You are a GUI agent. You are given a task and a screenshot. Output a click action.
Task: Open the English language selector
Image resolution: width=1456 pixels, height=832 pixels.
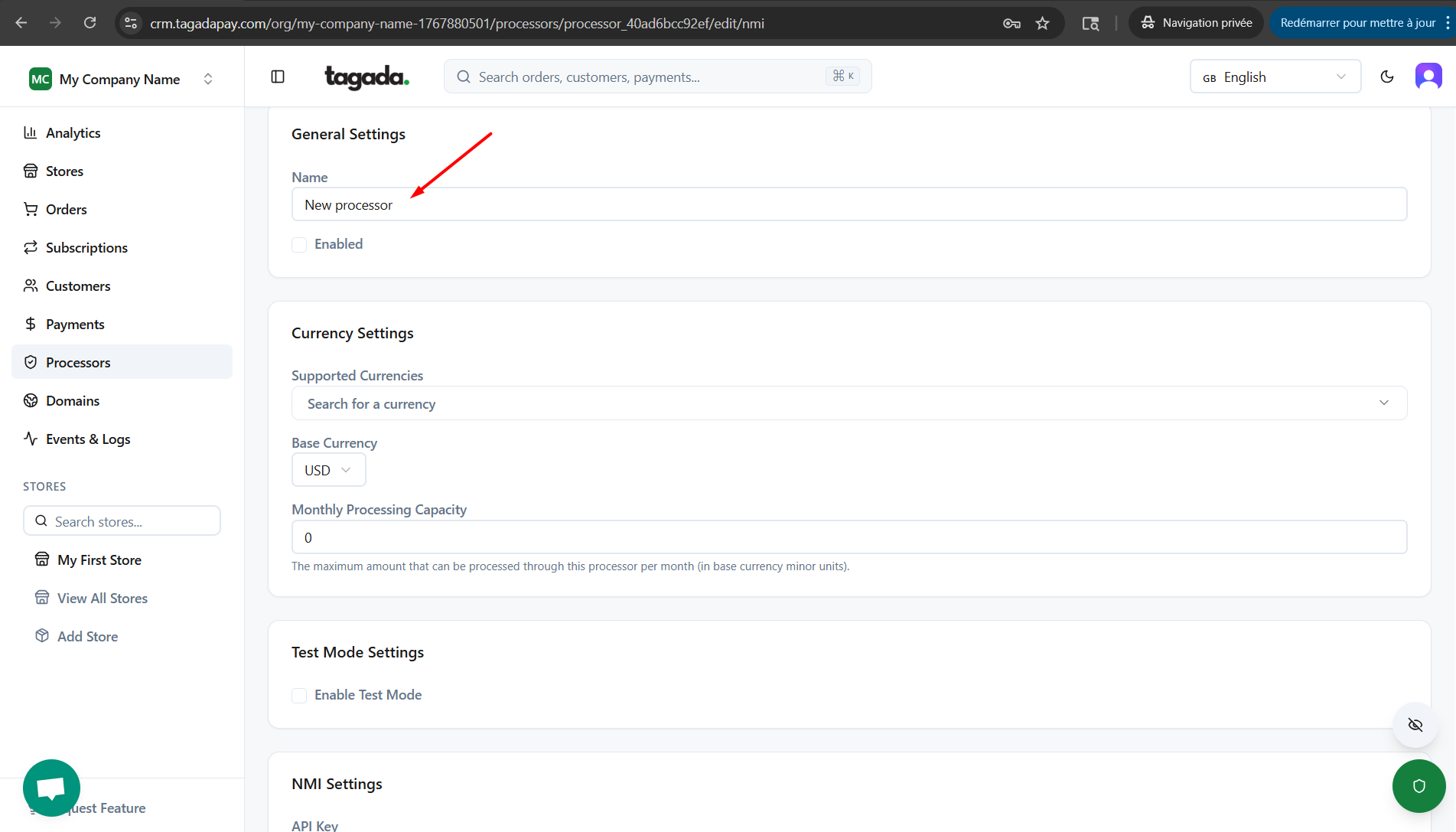tap(1275, 77)
